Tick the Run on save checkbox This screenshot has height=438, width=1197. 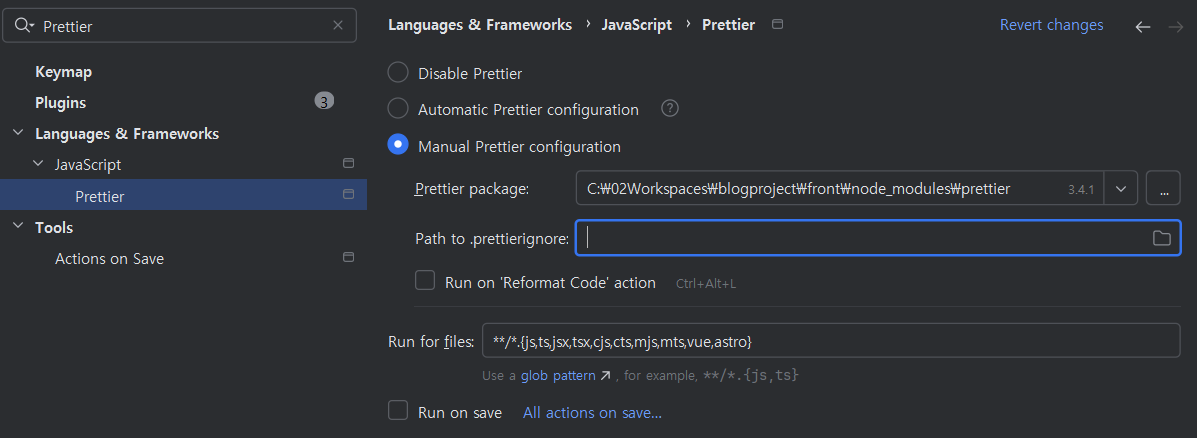pos(398,411)
